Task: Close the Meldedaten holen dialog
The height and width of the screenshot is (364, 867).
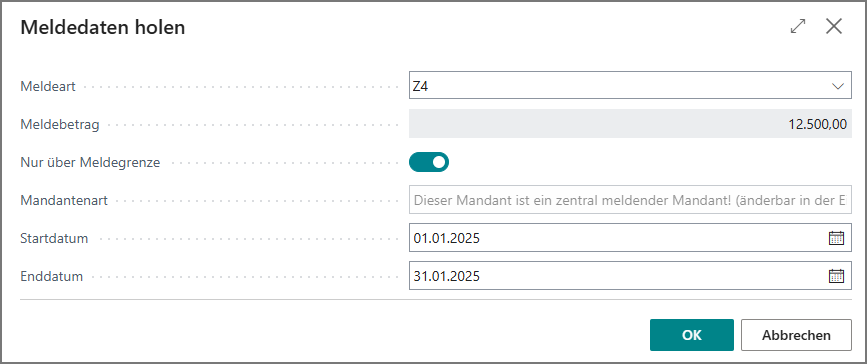Action: 834,27
